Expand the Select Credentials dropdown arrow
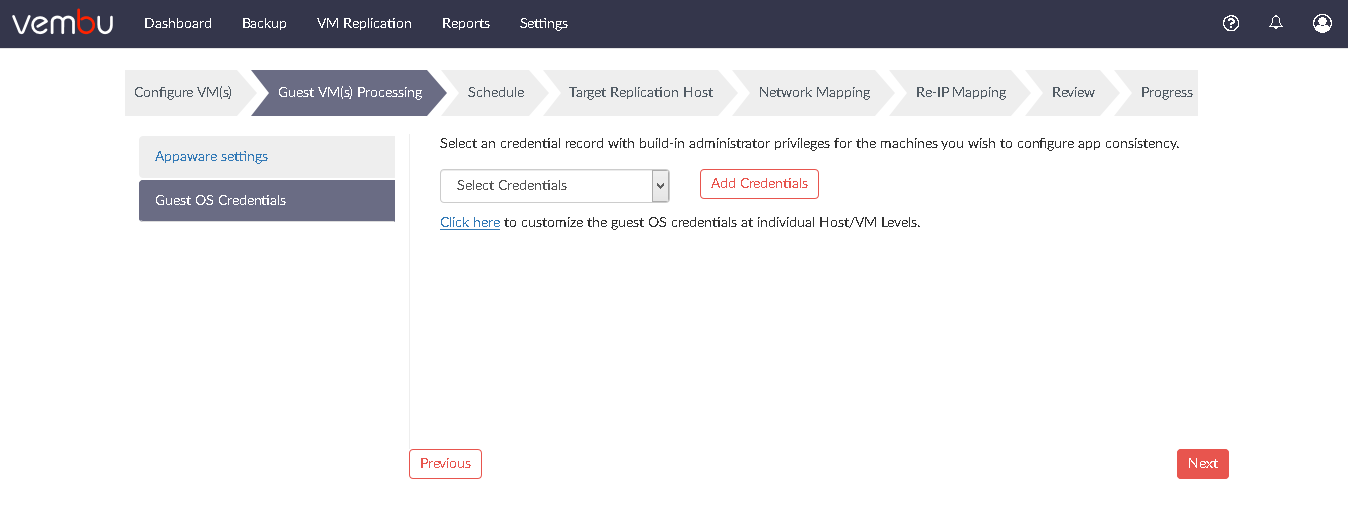 point(660,186)
